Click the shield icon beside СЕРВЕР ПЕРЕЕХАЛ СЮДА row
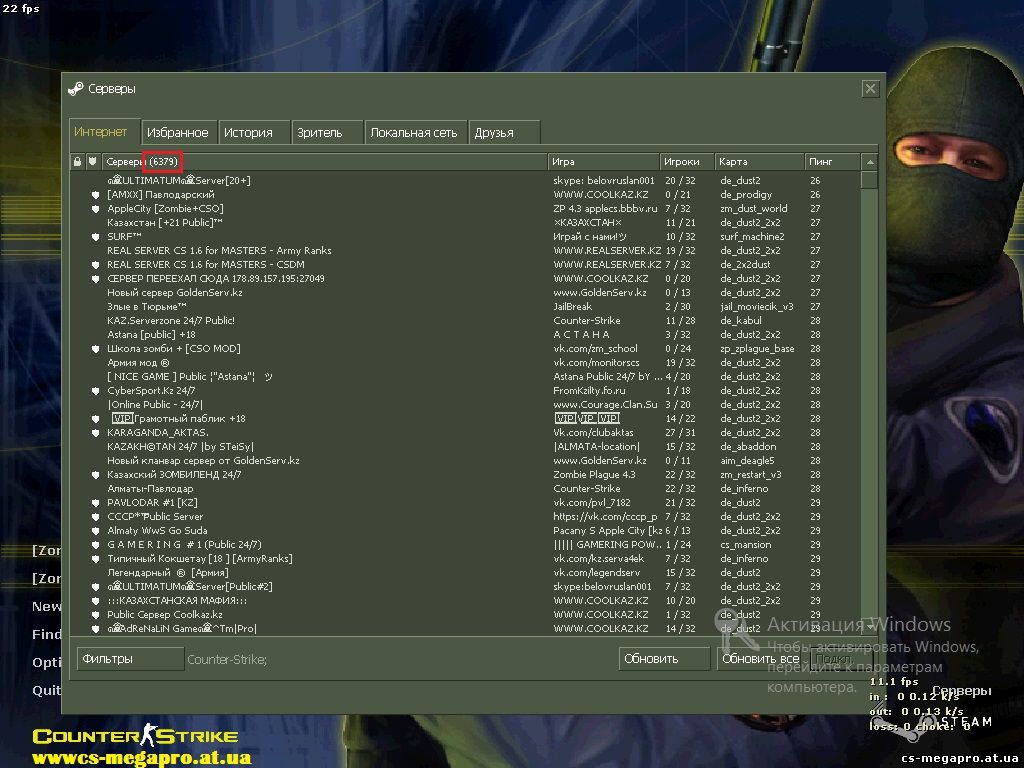1024x768 pixels. pyautogui.click(x=95, y=279)
